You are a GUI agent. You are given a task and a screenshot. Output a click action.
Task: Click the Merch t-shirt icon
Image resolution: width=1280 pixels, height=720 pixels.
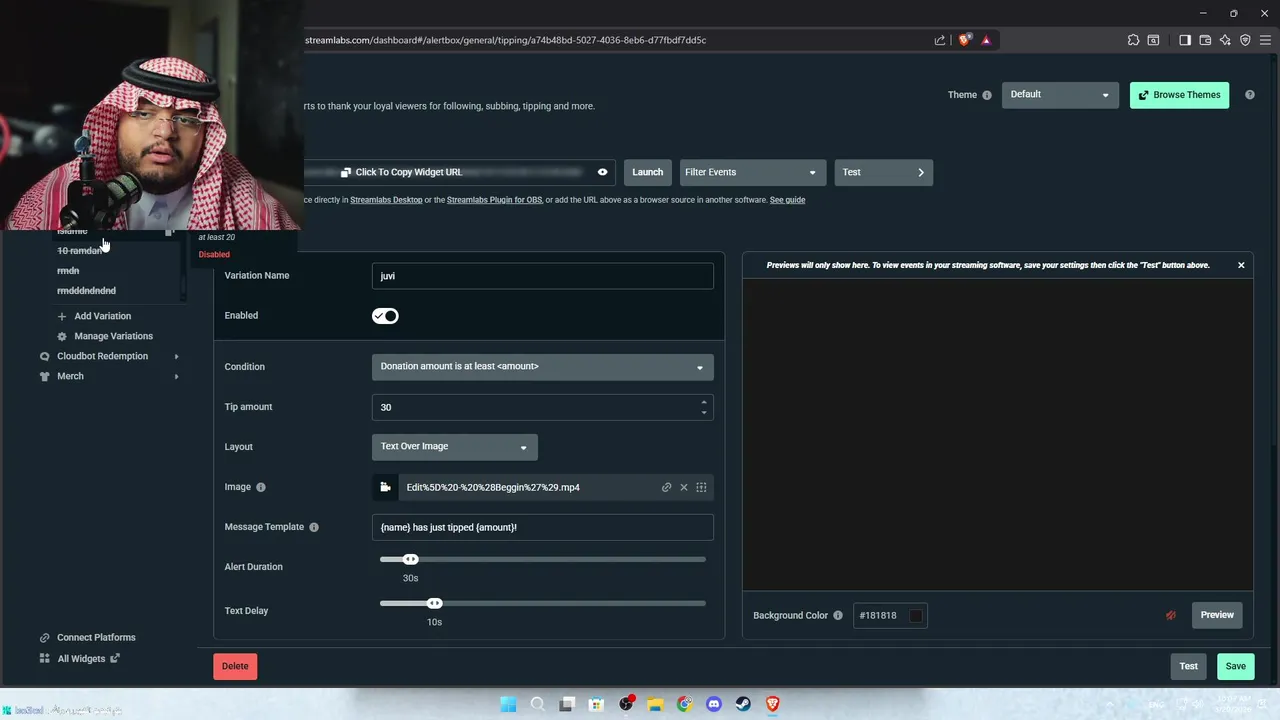44,376
